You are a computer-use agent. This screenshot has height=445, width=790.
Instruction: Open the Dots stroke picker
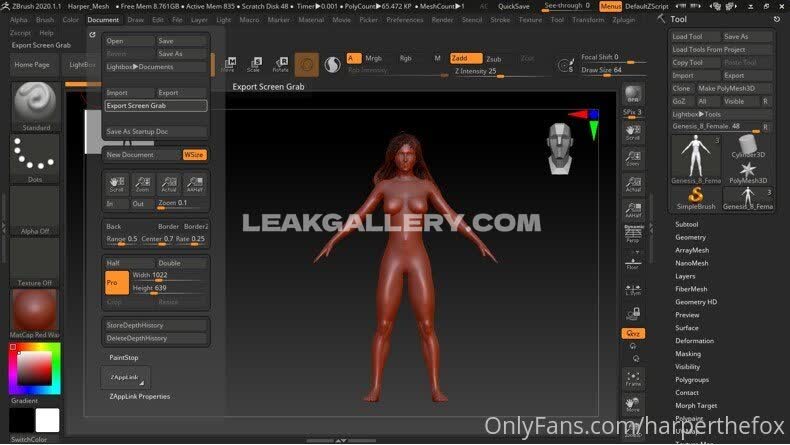pyautogui.click(x=35, y=159)
